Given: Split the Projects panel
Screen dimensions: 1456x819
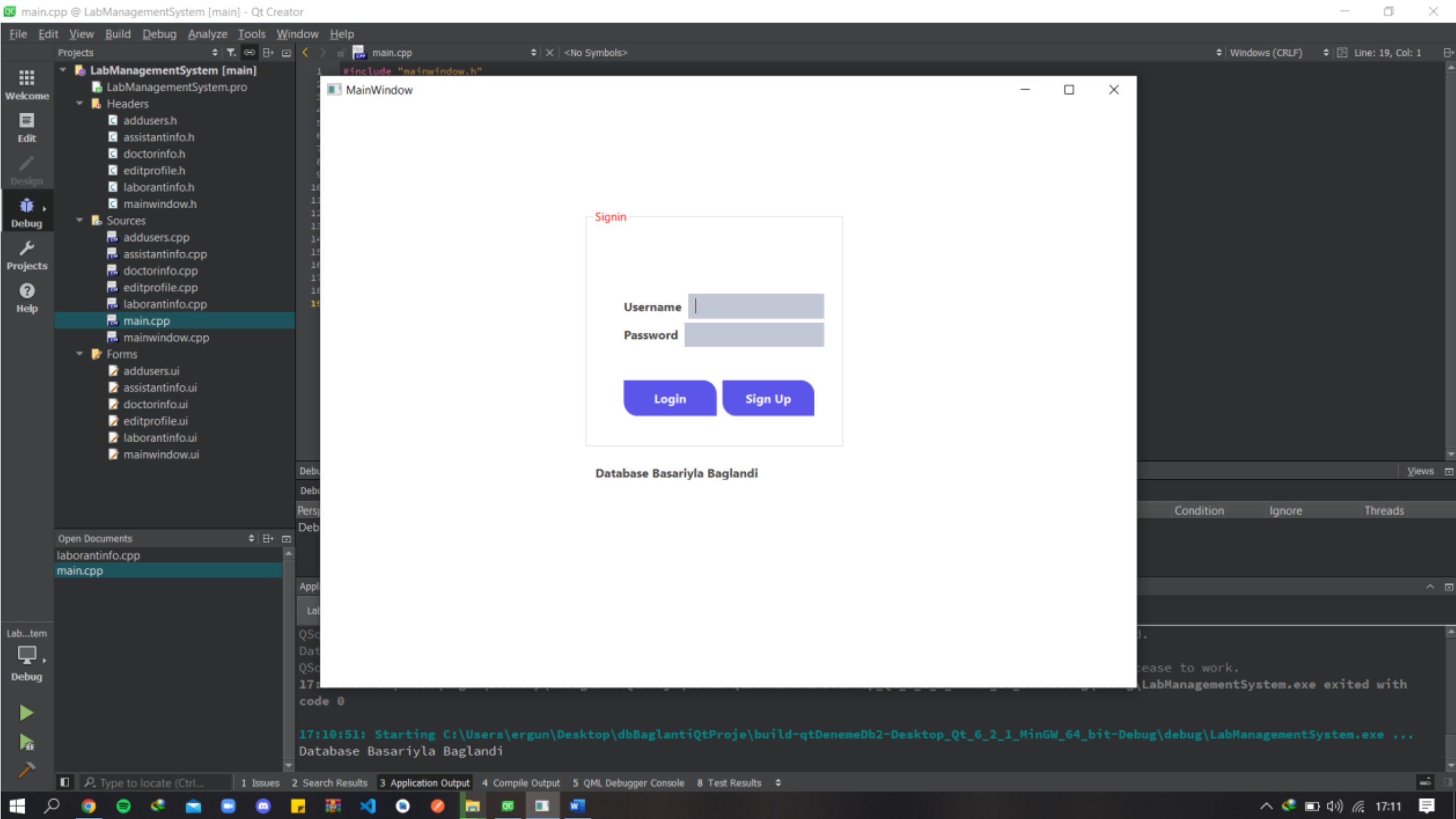Looking at the screenshot, I should point(268,53).
